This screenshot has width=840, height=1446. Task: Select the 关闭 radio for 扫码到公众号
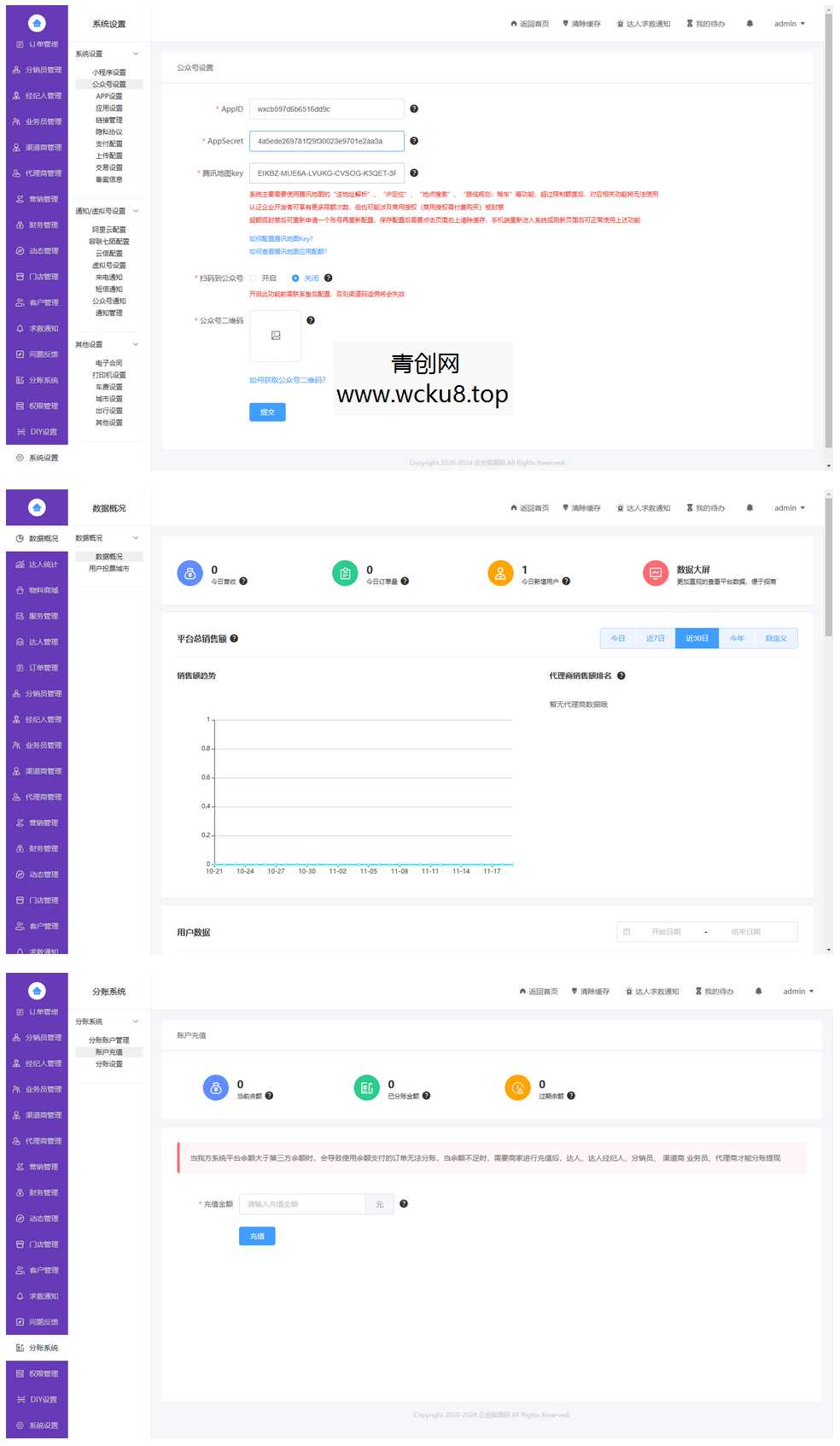pyautogui.click(x=295, y=278)
